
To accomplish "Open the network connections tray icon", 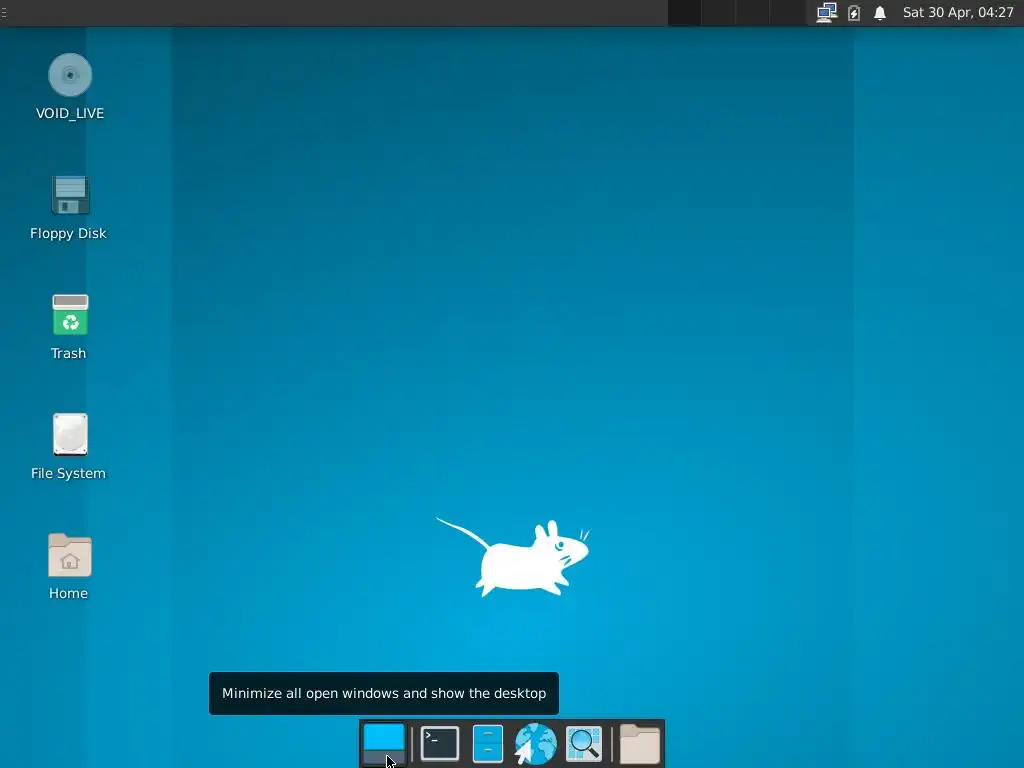I will [827, 12].
